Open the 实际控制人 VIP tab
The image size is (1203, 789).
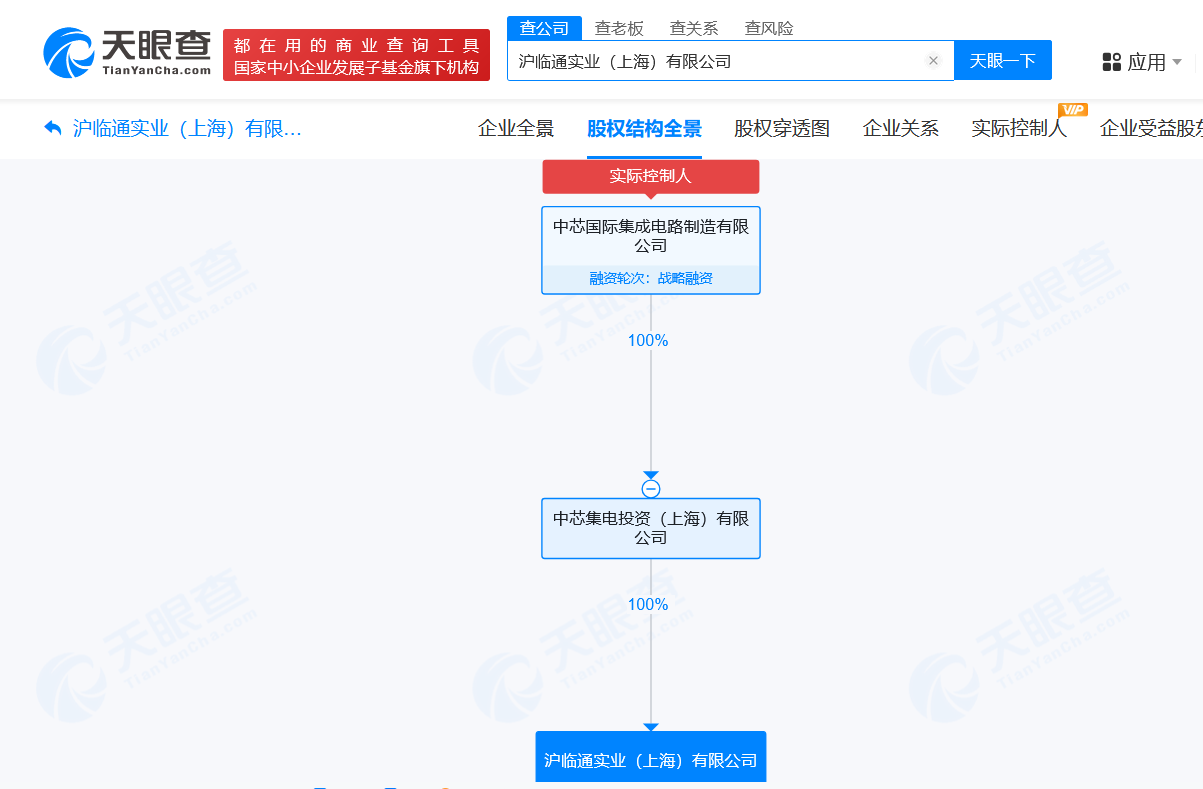[x=1019, y=128]
